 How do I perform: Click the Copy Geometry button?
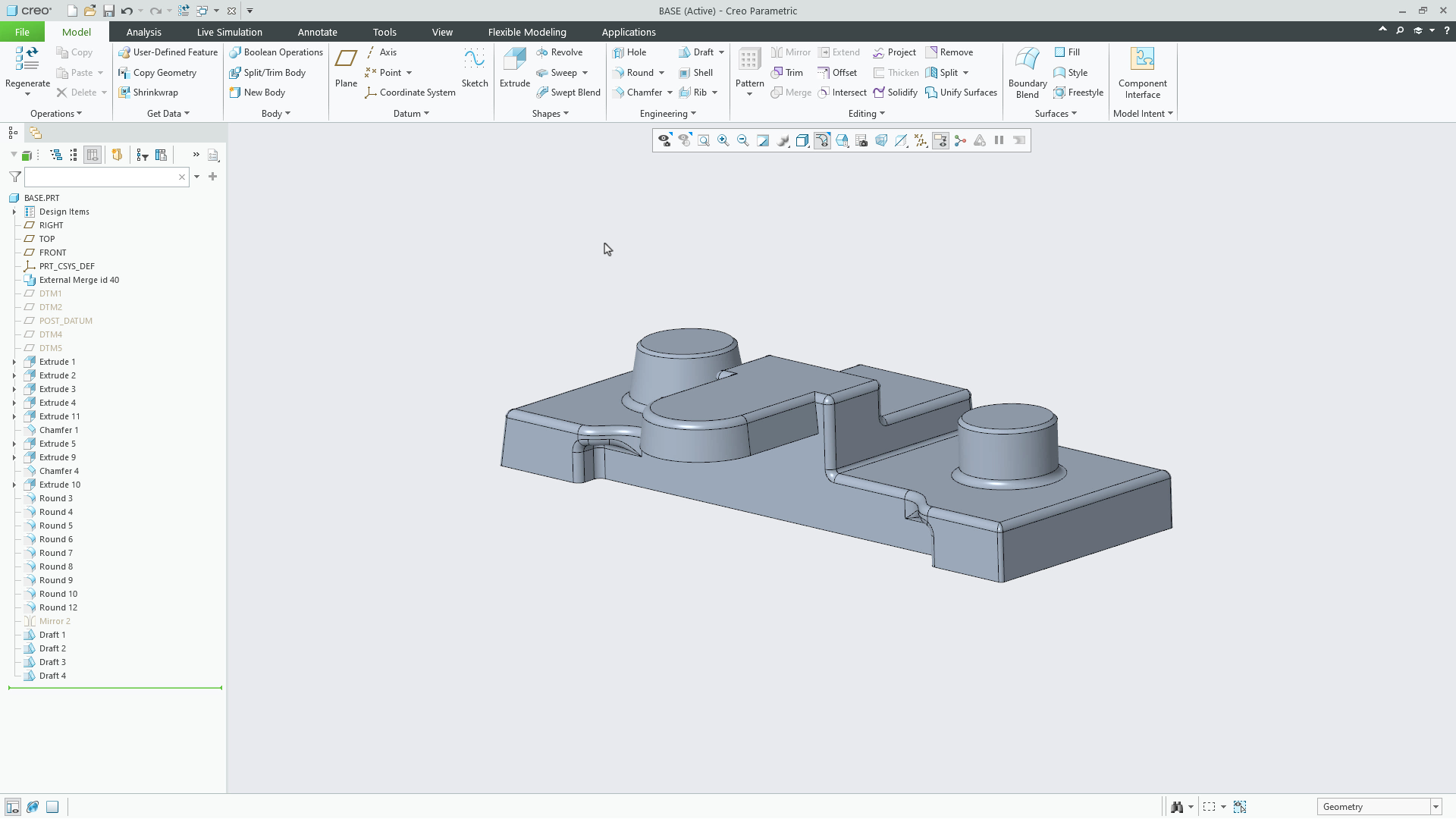coord(157,73)
